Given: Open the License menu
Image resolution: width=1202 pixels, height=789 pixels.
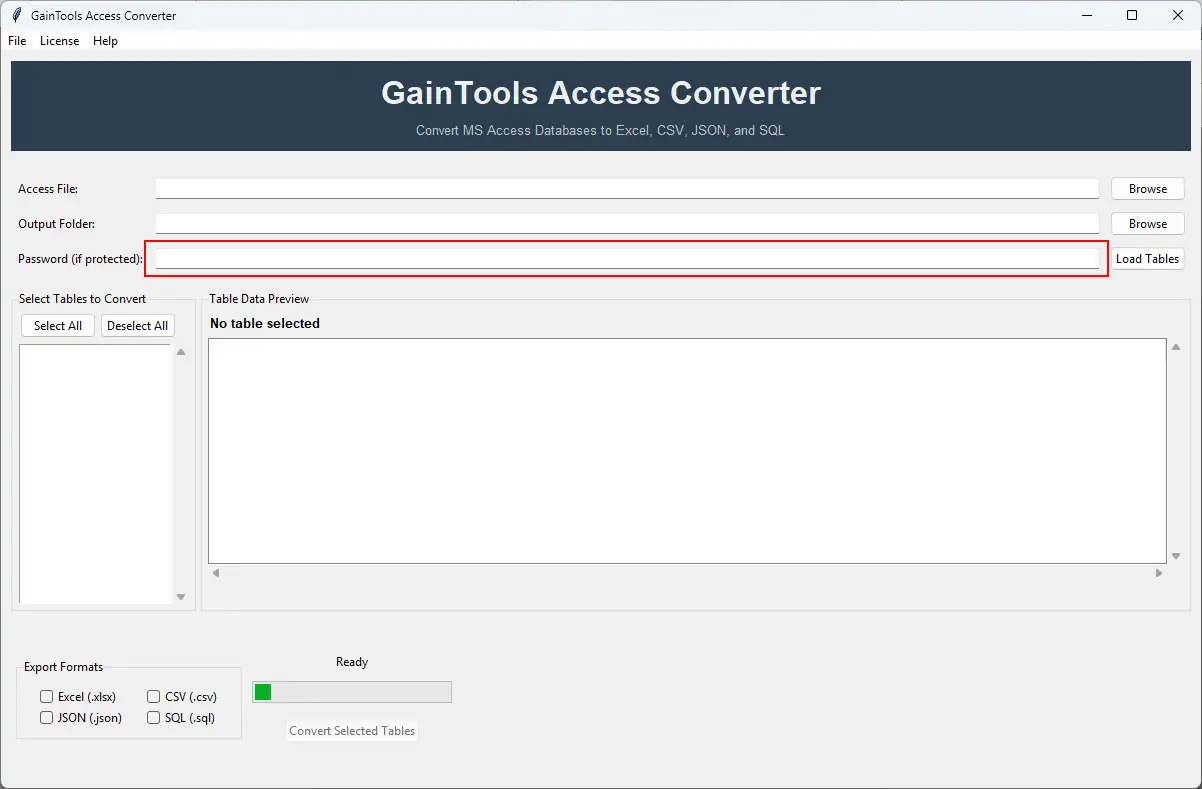Looking at the screenshot, I should point(59,41).
